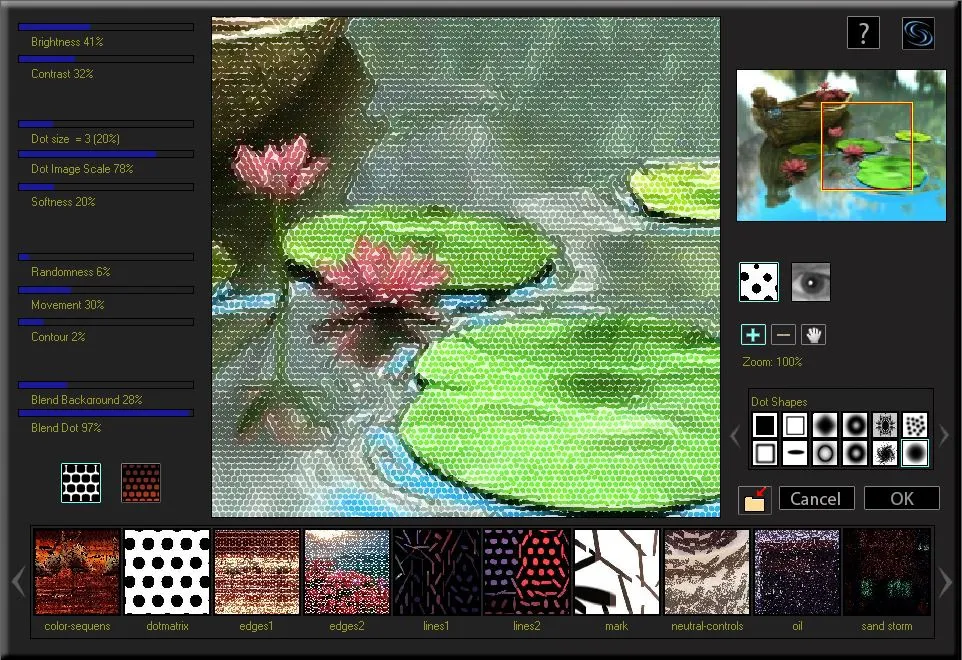Click the Brightness slider bar
The height and width of the screenshot is (660, 962).
pyautogui.click(x=106, y=27)
